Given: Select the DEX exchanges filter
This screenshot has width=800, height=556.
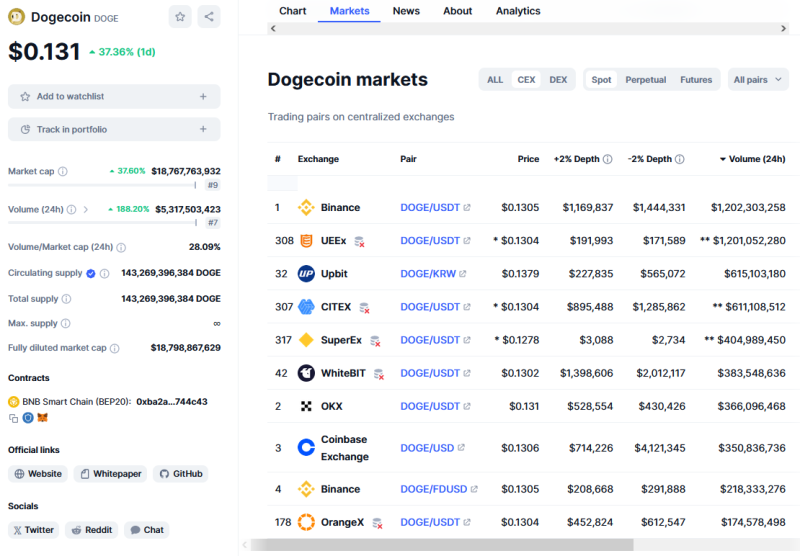Looking at the screenshot, I should 558,80.
